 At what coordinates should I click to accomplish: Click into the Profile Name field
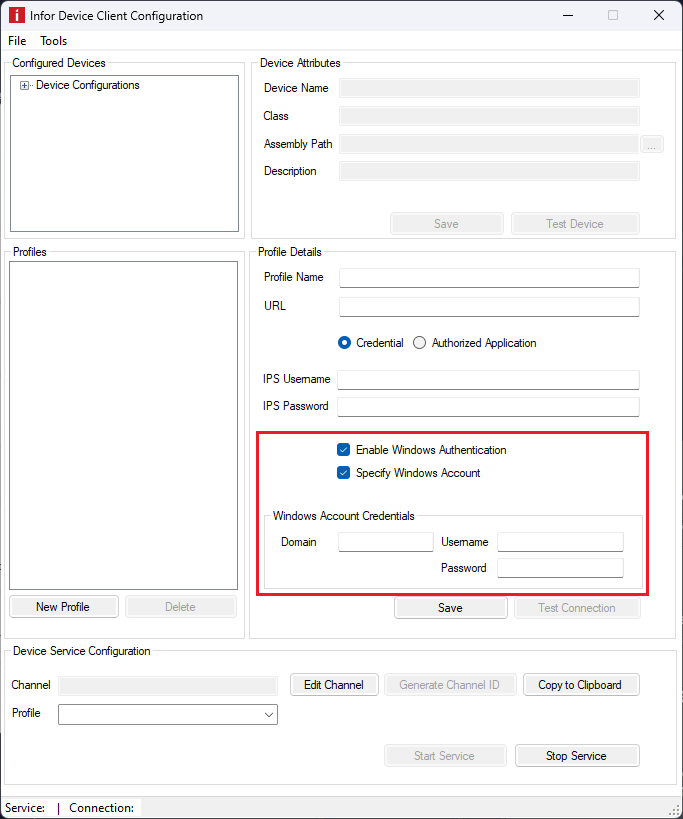488,277
